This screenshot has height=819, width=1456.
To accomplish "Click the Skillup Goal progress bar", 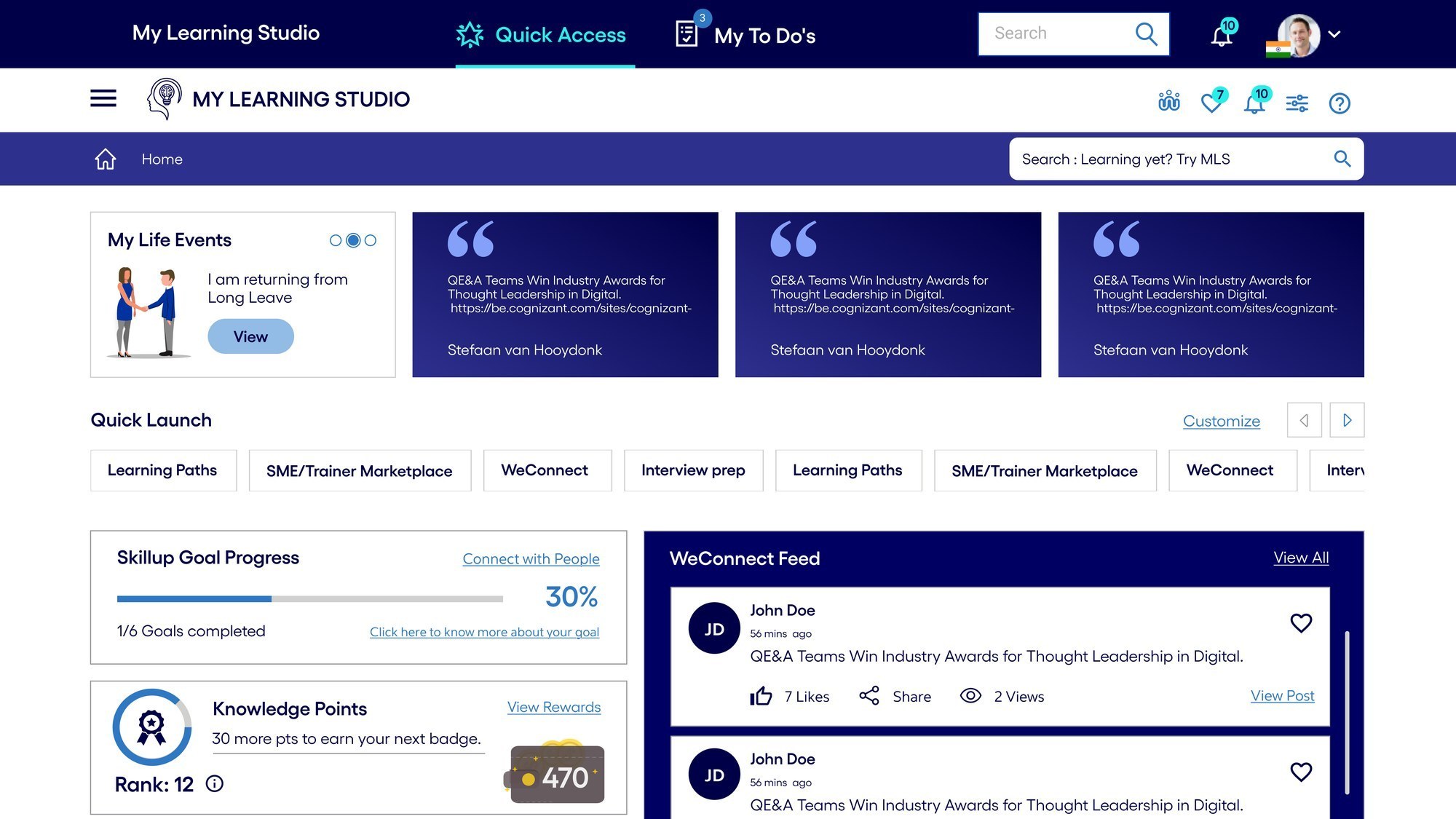I will pos(309,598).
